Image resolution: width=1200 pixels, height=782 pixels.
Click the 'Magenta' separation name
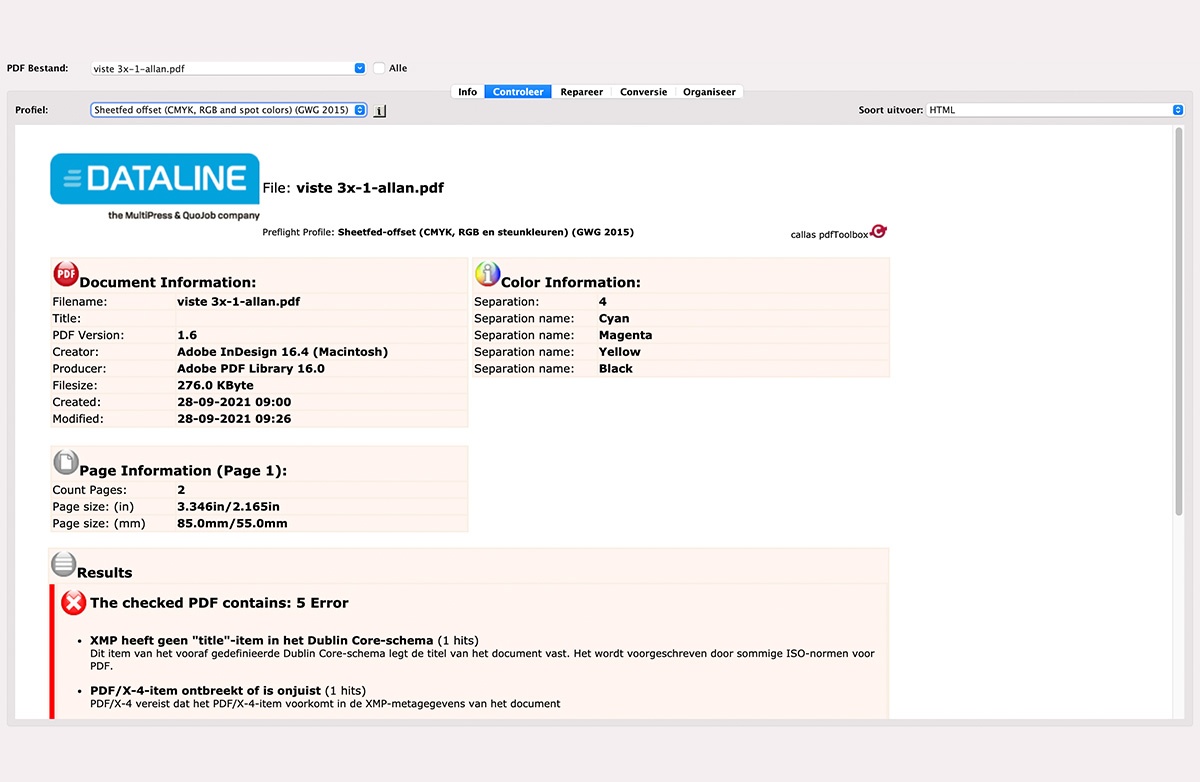(x=625, y=335)
